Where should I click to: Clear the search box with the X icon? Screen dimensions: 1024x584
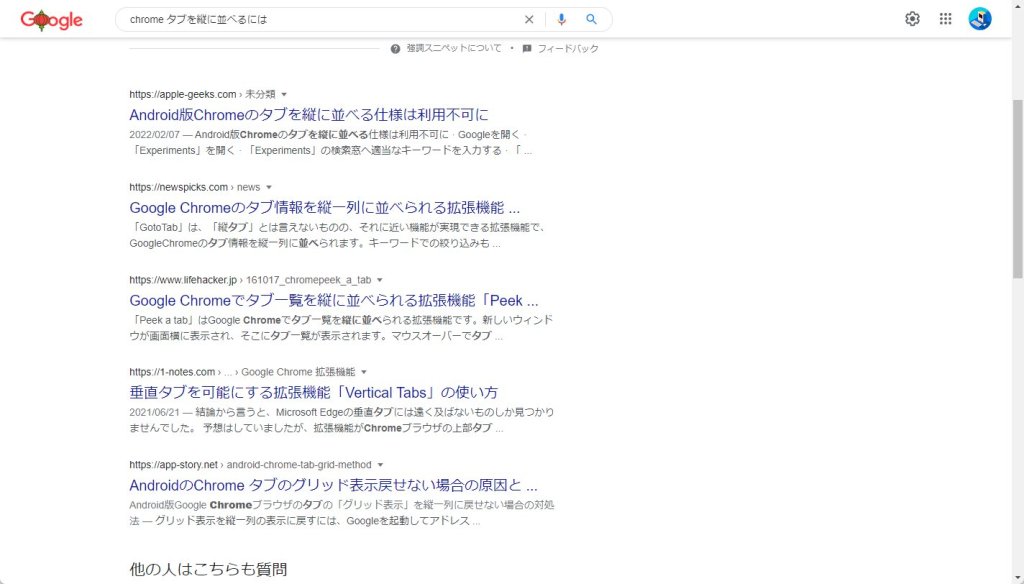[x=529, y=20]
